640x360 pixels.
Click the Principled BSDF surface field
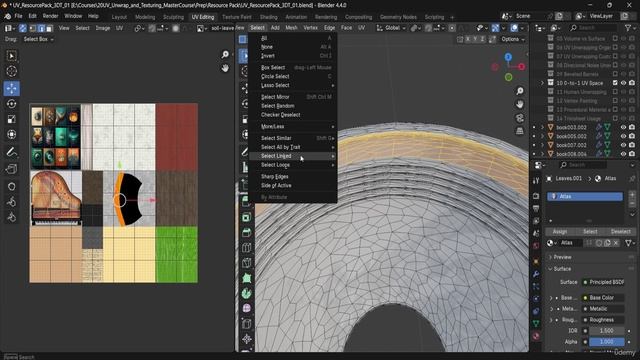(x=604, y=282)
